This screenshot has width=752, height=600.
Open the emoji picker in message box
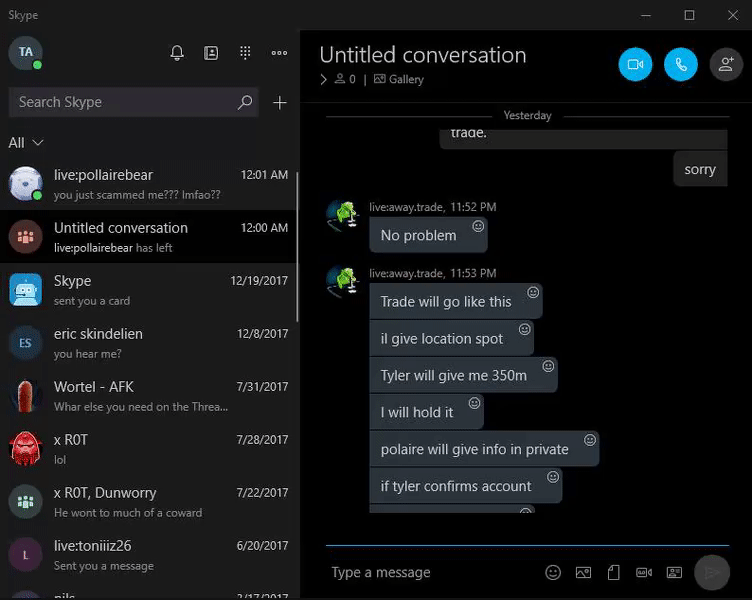point(553,572)
